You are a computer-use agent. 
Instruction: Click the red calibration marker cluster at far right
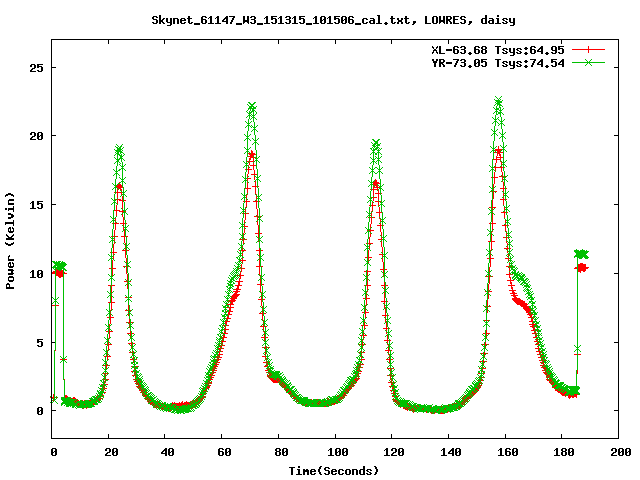click(x=581, y=268)
